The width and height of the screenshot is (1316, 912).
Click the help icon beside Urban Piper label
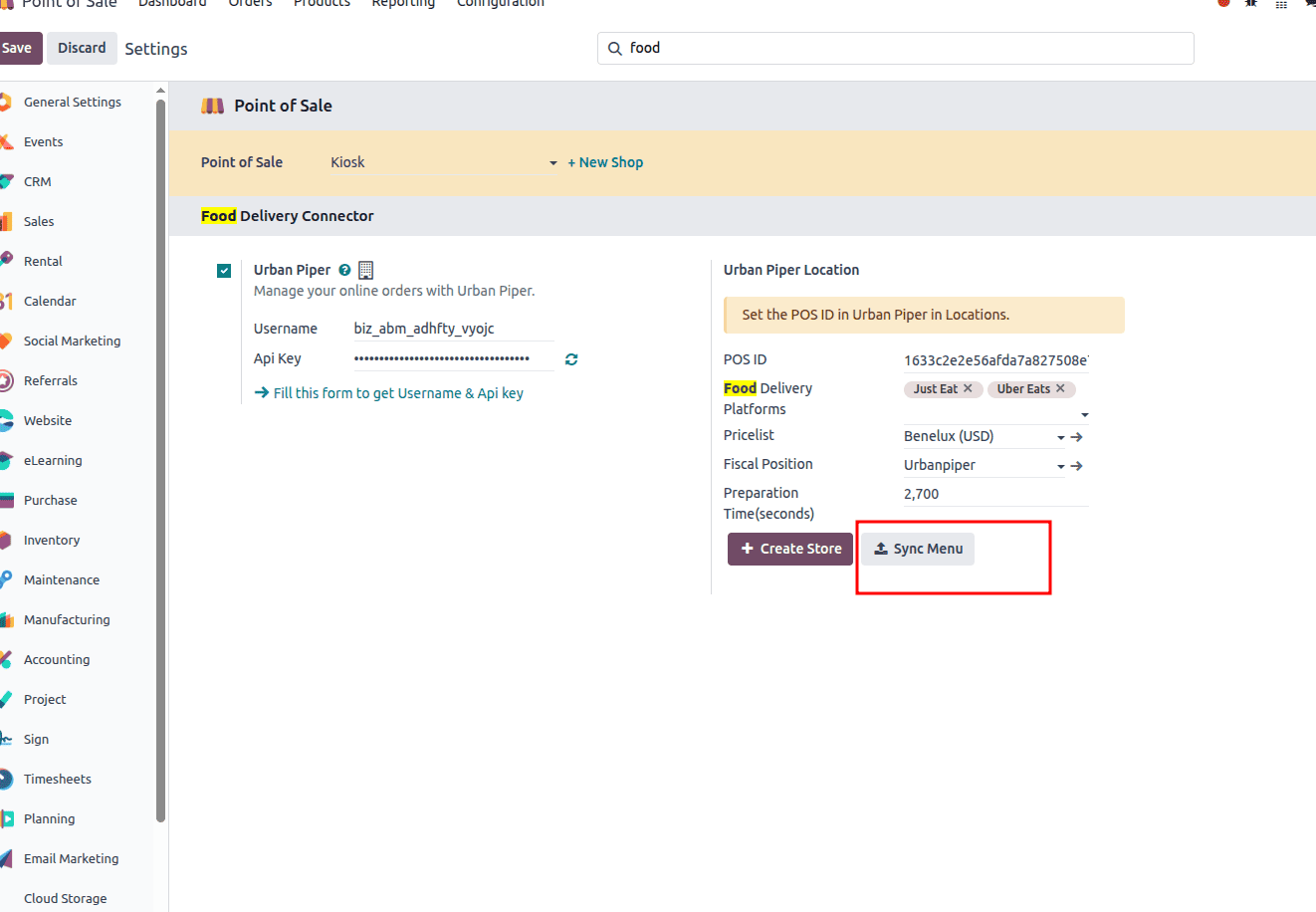343,269
